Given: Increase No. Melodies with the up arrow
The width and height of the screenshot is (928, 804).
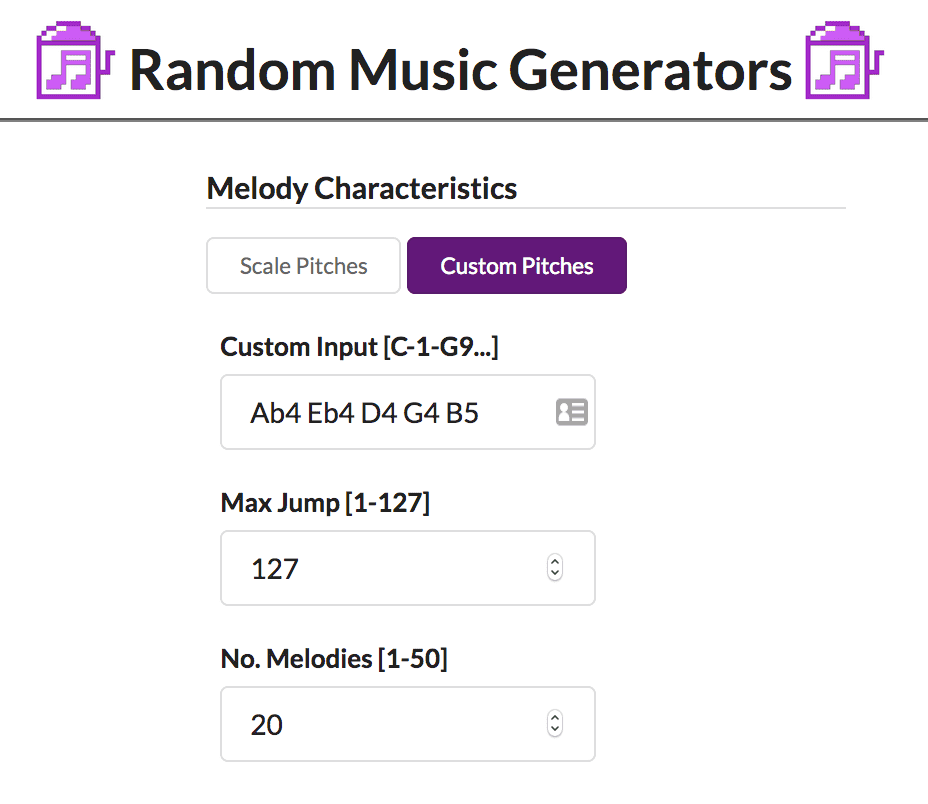Looking at the screenshot, I should coord(555,717).
